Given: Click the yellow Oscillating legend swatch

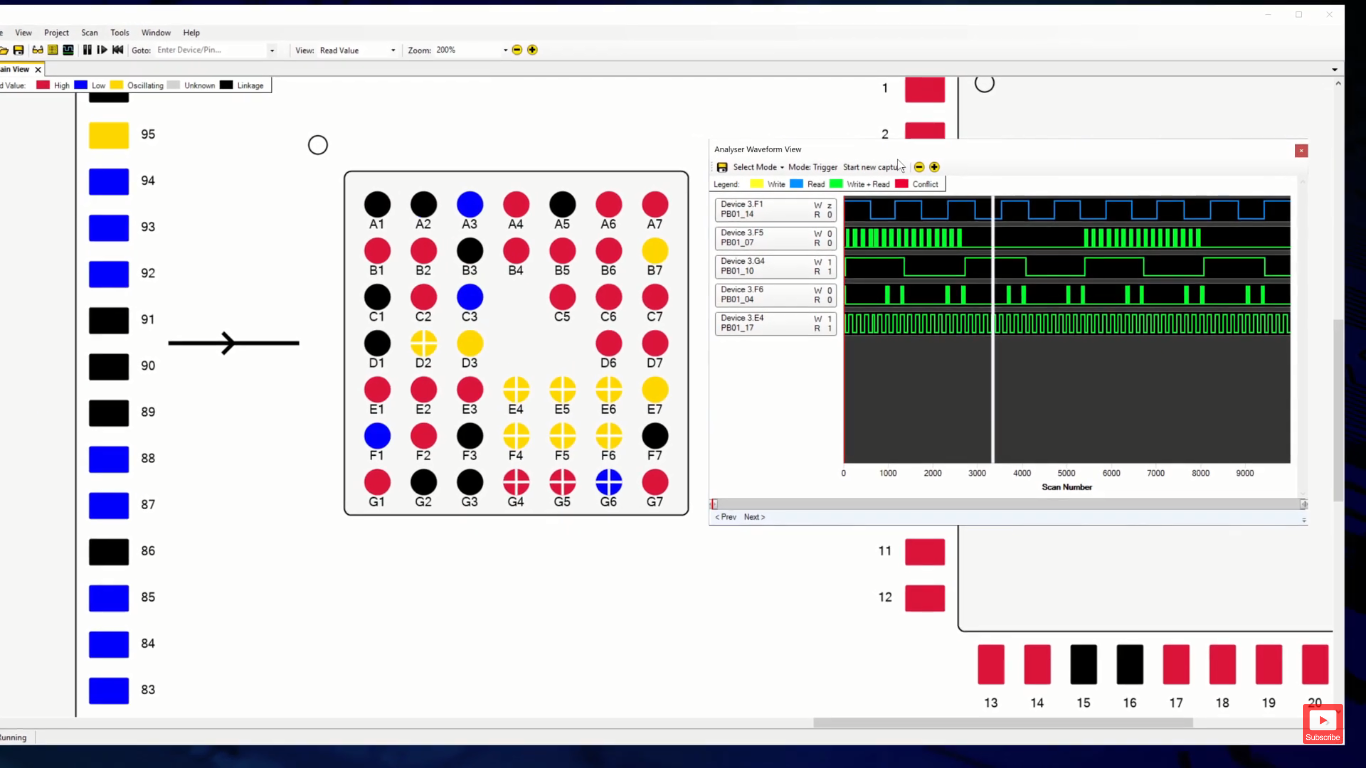Looking at the screenshot, I should (117, 86).
